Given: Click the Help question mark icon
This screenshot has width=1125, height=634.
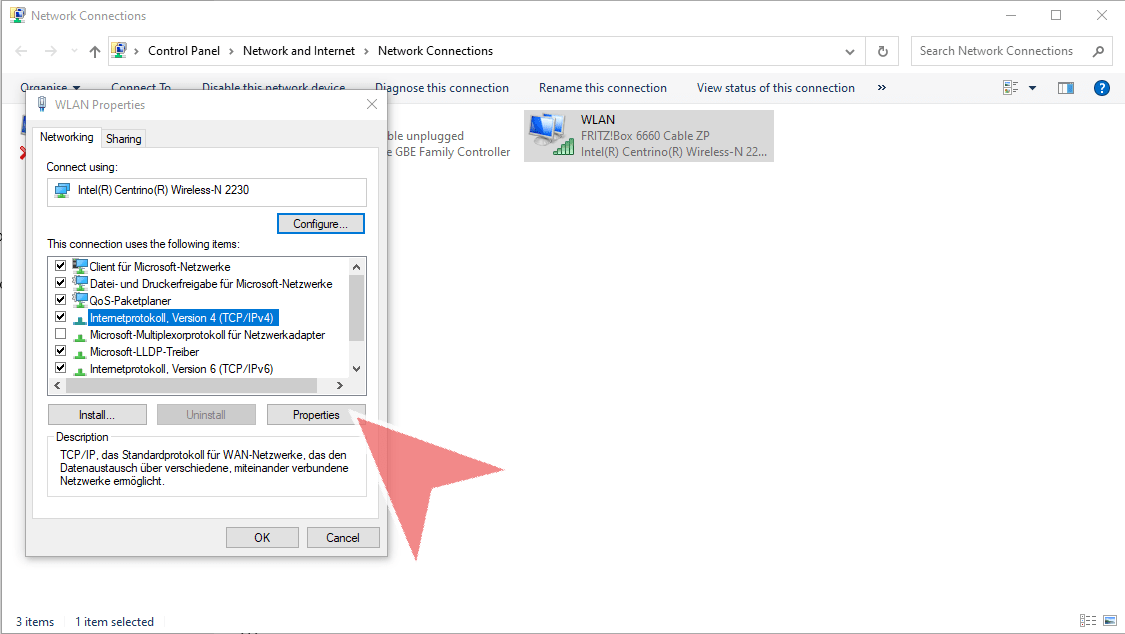Looking at the screenshot, I should coord(1102,88).
